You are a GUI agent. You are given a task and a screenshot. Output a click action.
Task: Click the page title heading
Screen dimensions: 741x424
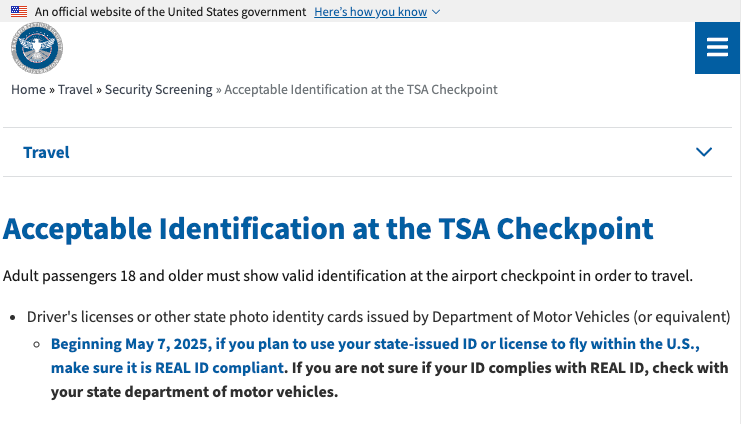coord(328,229)
